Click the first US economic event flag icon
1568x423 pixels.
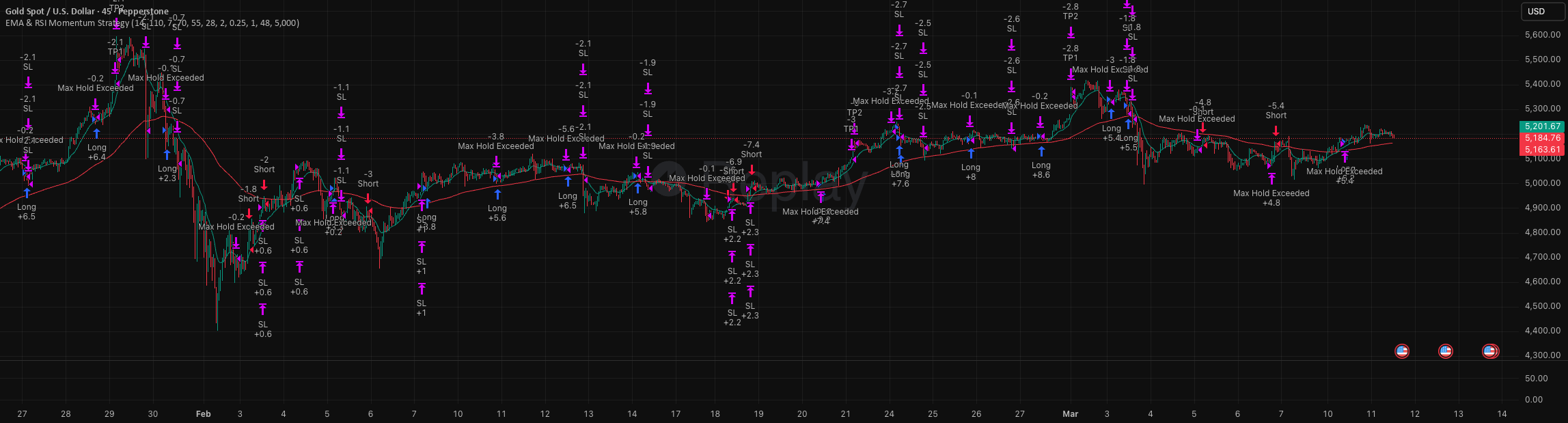coord(1402,351)
